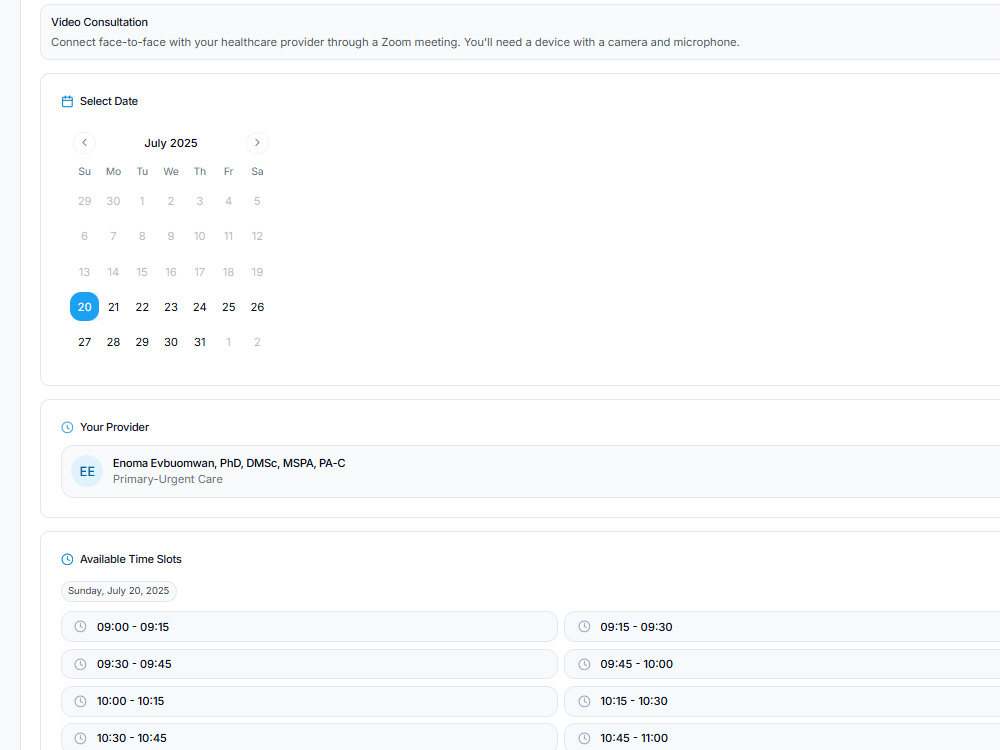The image size is (1000, 750).
Task: Click the Your Provider heading
Action: tap(114, 427)
